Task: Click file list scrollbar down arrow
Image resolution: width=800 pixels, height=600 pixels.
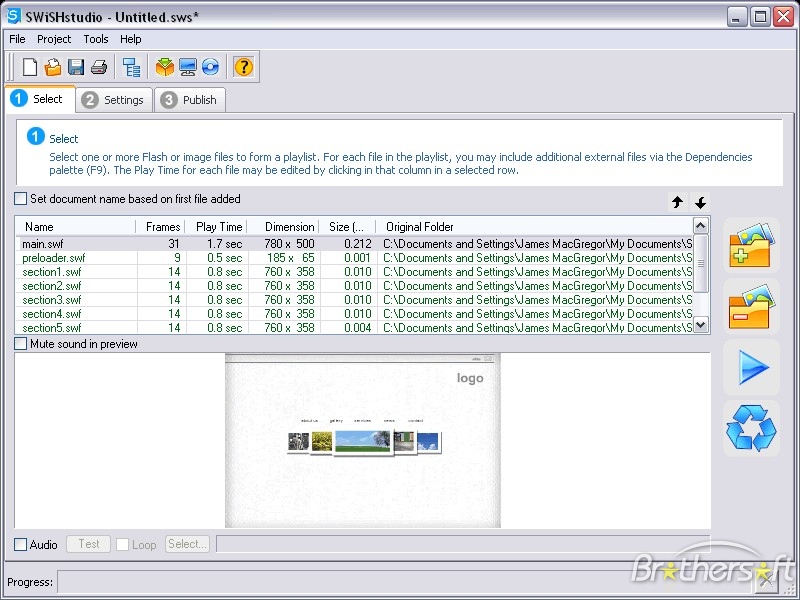Action: tap(701, 324)
